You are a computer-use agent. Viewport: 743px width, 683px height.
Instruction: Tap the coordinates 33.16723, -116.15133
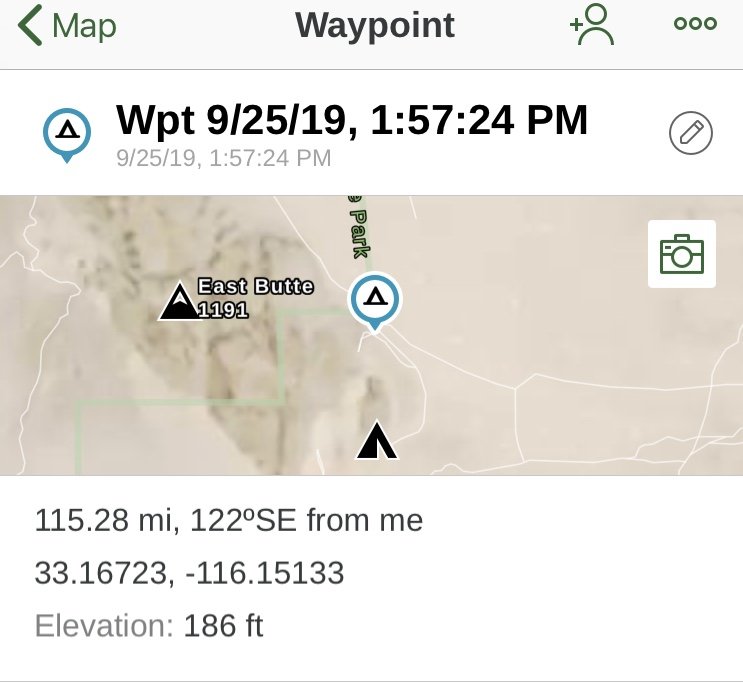pos(189,573)
